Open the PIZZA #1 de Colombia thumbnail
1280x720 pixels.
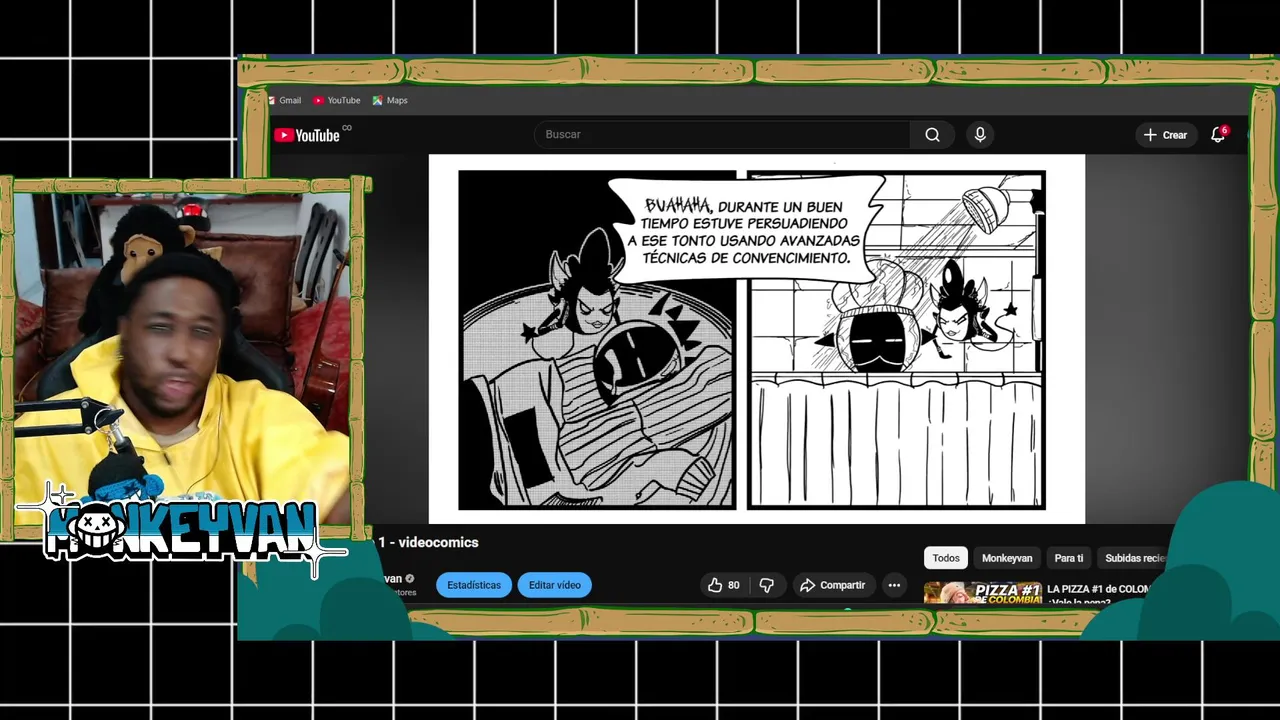(983, 593)
